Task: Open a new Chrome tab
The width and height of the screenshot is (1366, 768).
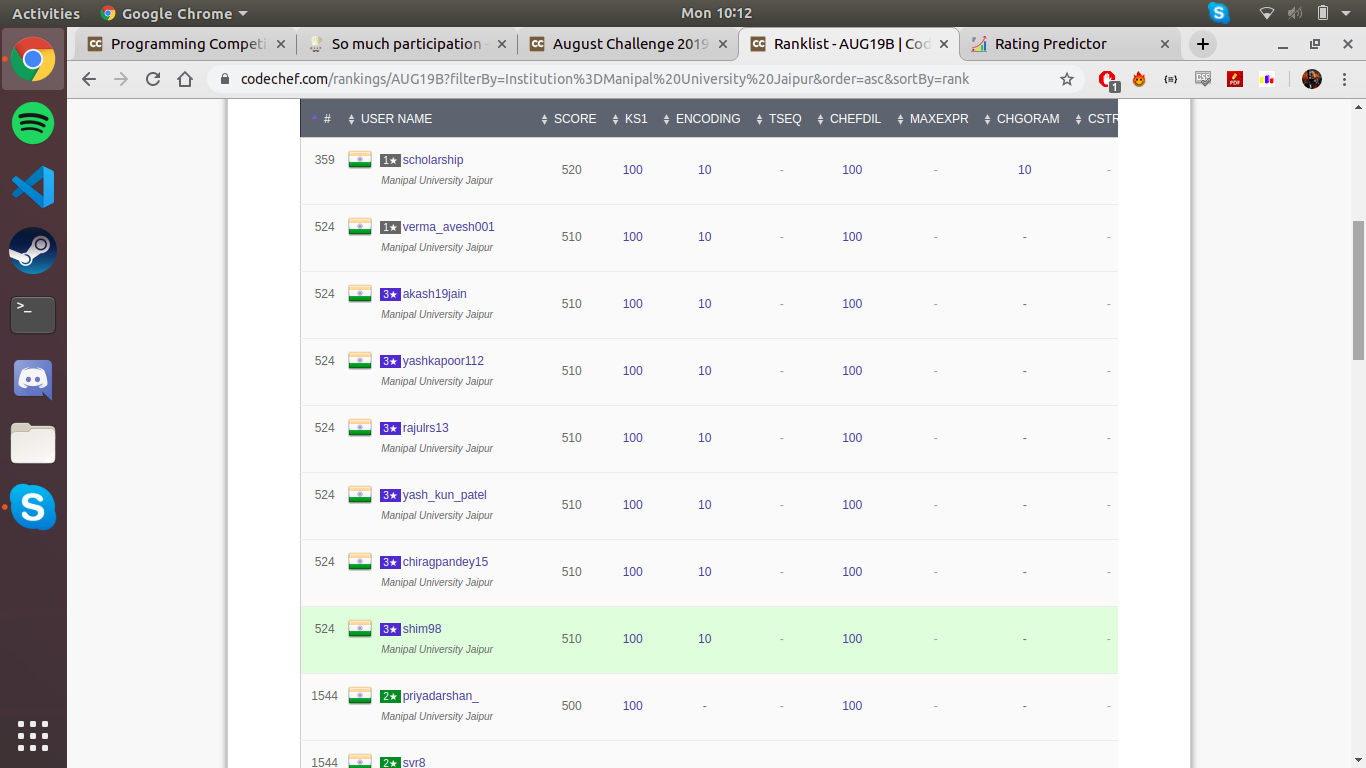Action: (1203, 44)
